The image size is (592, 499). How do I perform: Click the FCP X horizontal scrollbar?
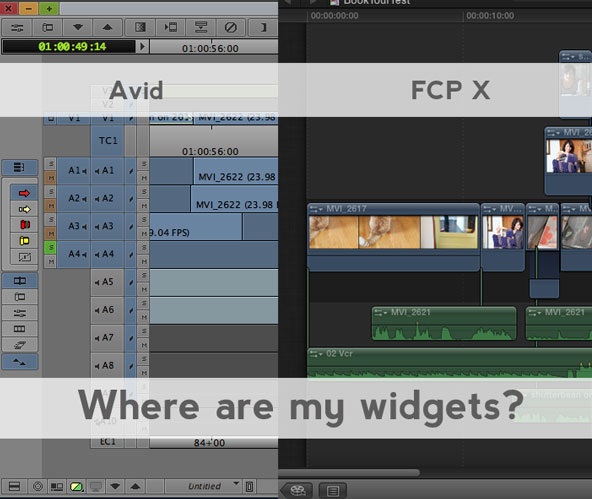coord(349,473)
